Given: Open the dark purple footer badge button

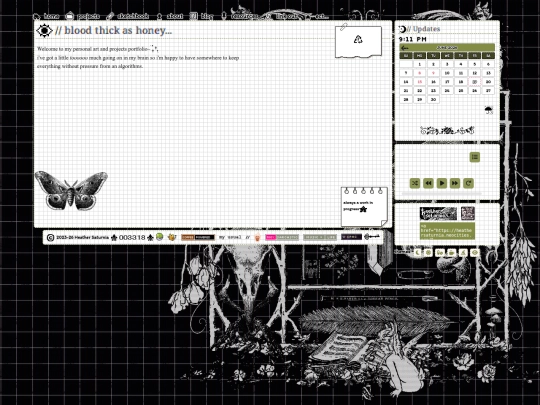Looking at the screenshot, I should point(351,237).
